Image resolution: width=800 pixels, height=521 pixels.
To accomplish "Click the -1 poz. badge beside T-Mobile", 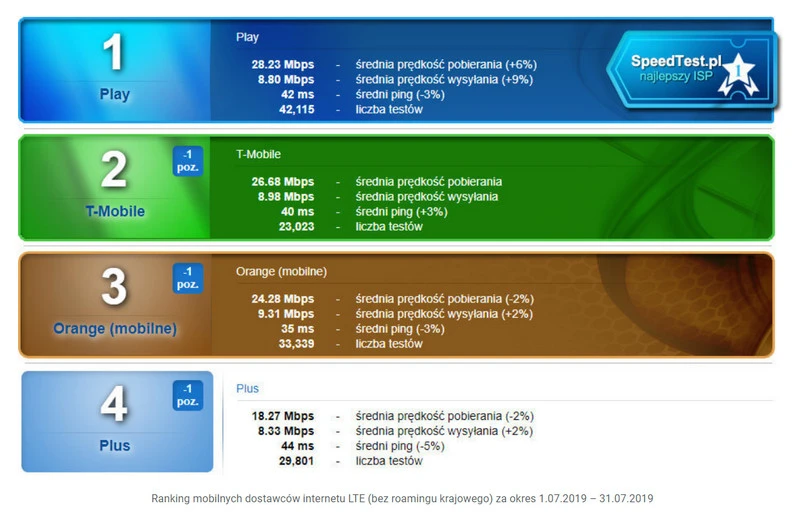I will pos(187,161).
